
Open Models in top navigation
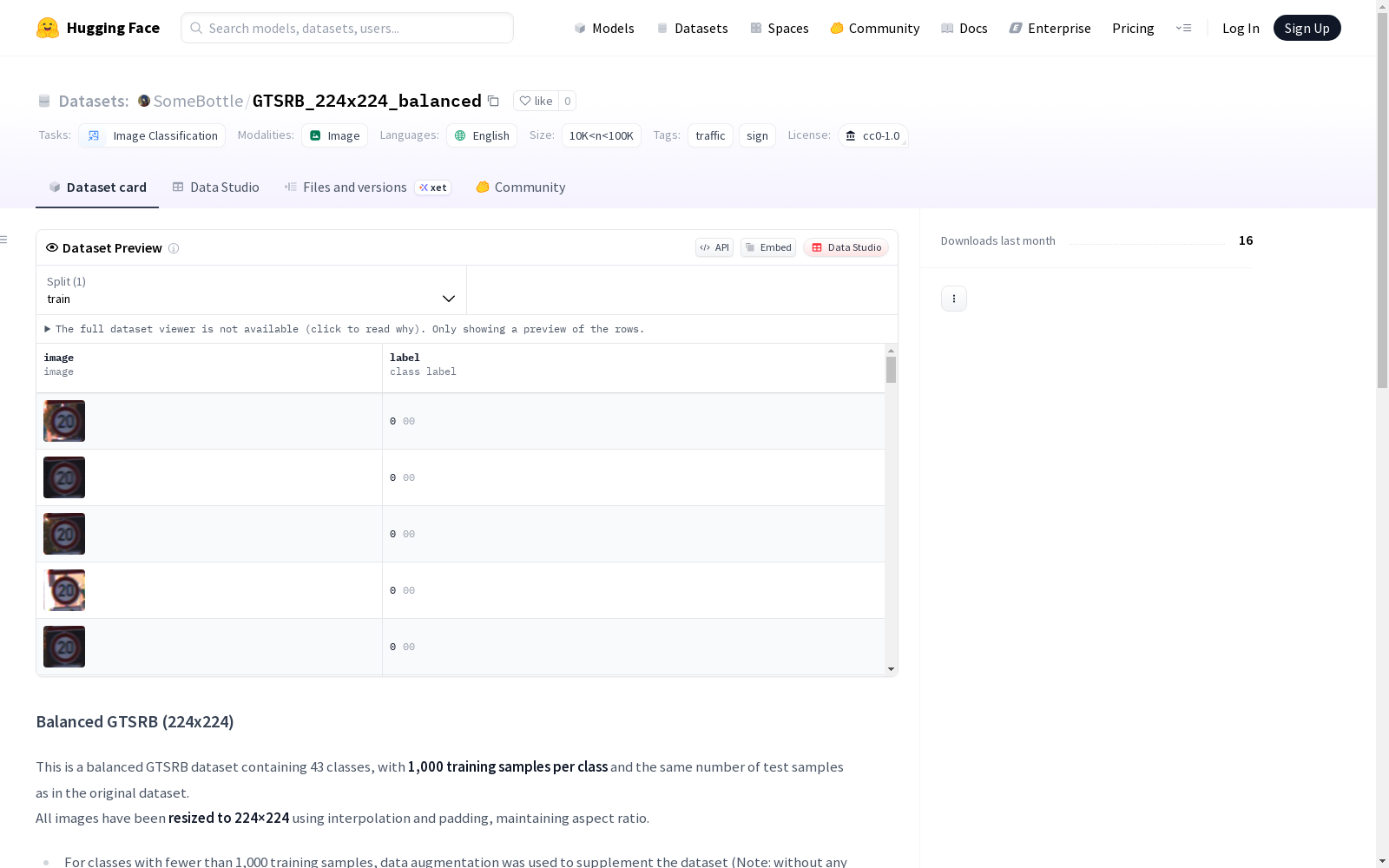tap(604, 28)
